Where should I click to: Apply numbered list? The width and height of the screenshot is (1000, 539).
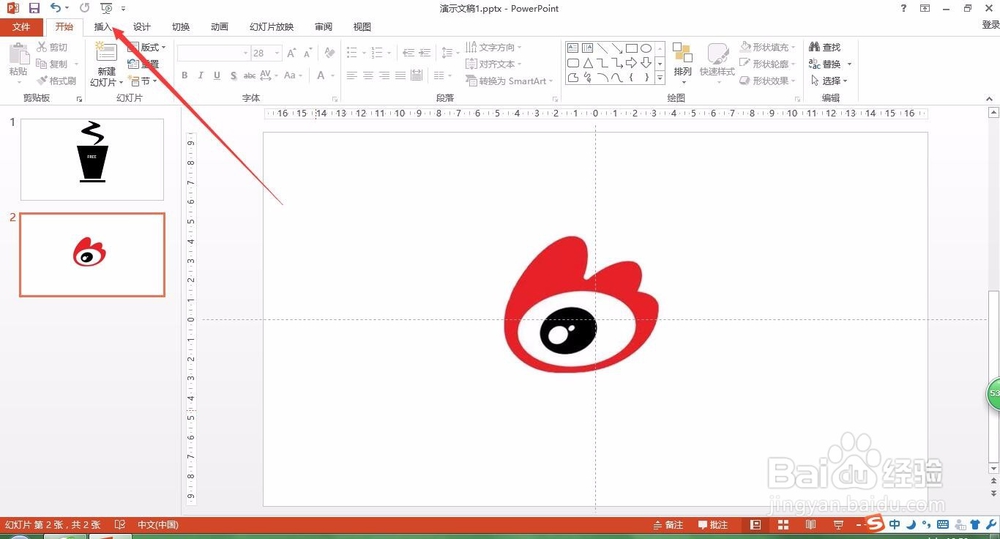(378, 53)
